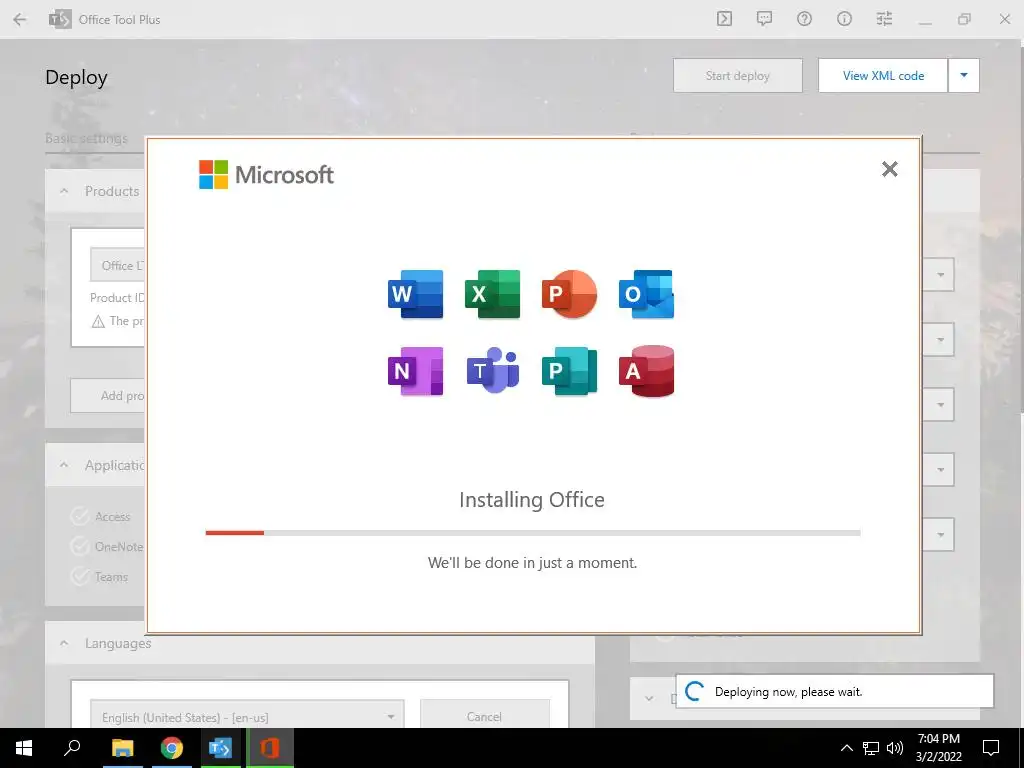Switch to Office Tool Plus taskbar icon

(x=220, y=748)
